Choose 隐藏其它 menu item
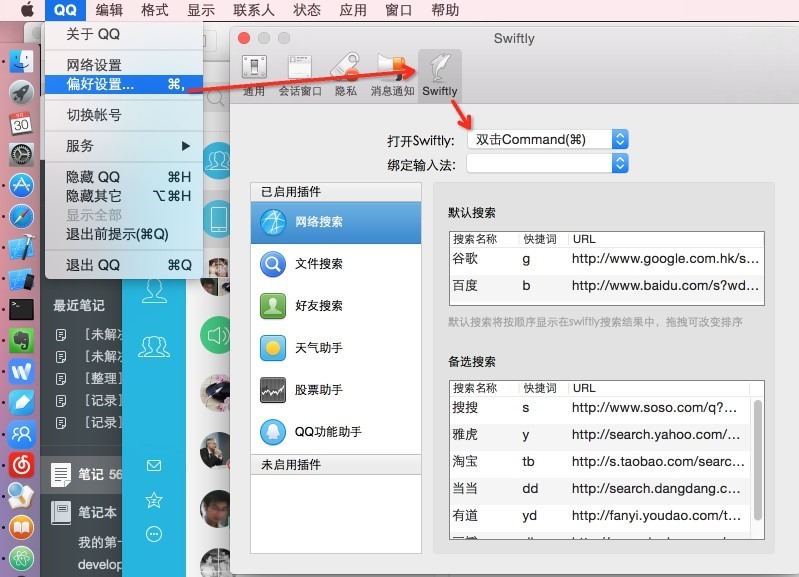Screen dimensions: 799x577 [124, 196]
